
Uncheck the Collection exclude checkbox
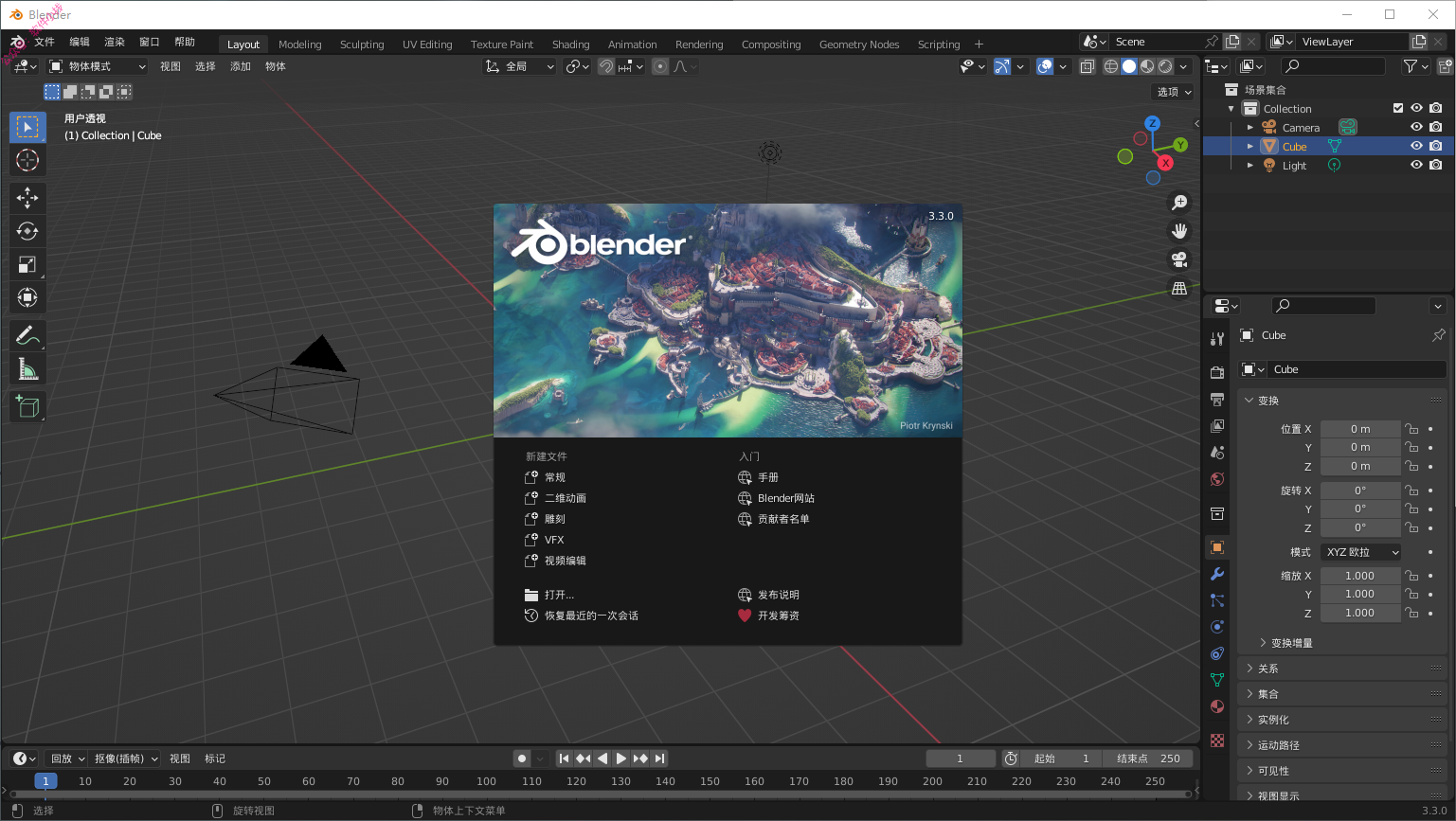1398,108
